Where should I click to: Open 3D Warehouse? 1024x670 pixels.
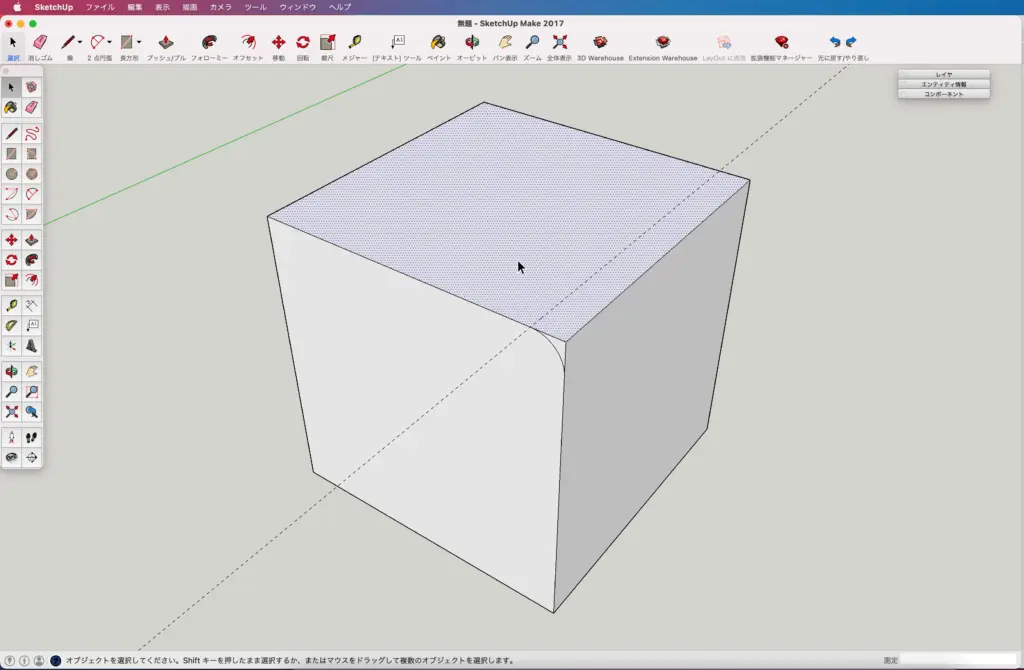point(600,42)
